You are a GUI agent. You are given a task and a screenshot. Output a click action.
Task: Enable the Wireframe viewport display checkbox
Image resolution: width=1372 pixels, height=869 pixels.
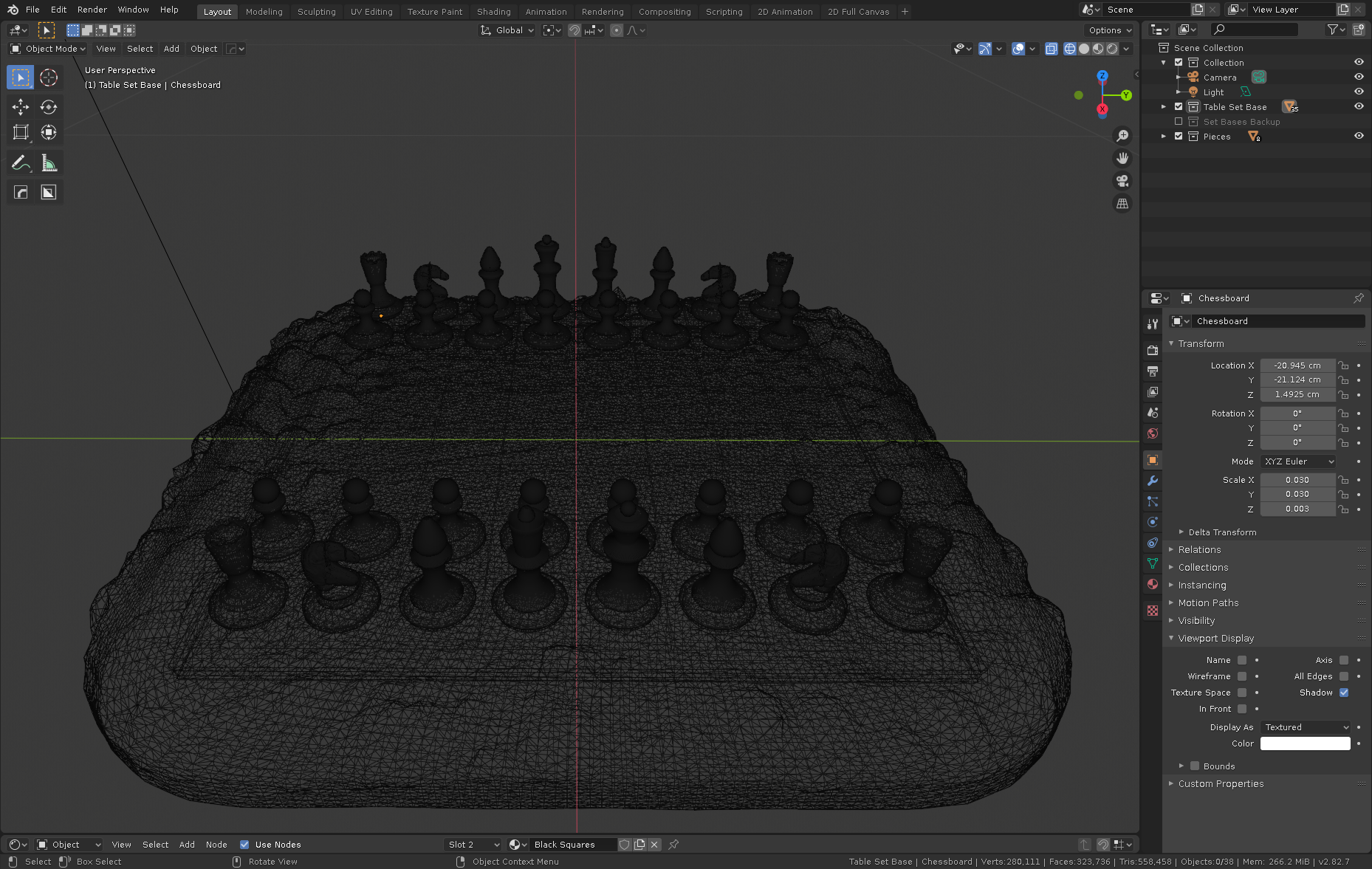pos(1242,676)
